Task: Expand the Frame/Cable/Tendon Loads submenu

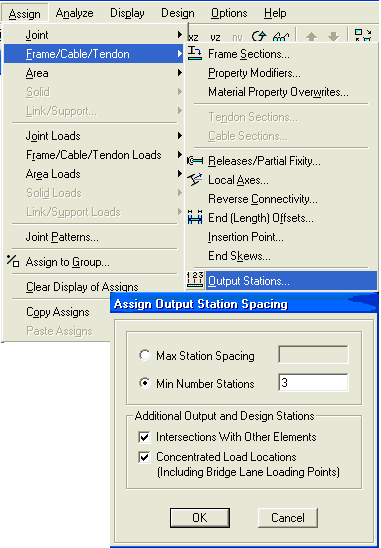Action: 93,154
